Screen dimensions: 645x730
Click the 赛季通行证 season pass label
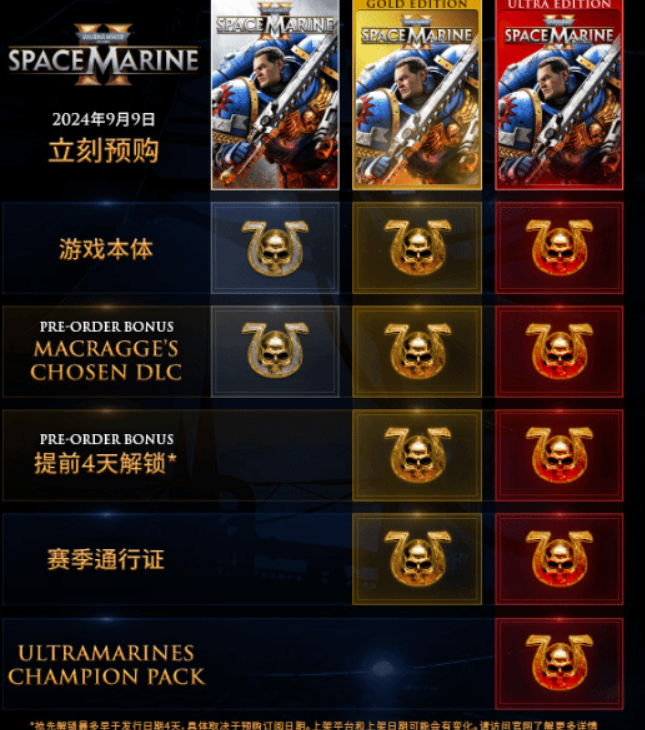(x=106, y=559)
